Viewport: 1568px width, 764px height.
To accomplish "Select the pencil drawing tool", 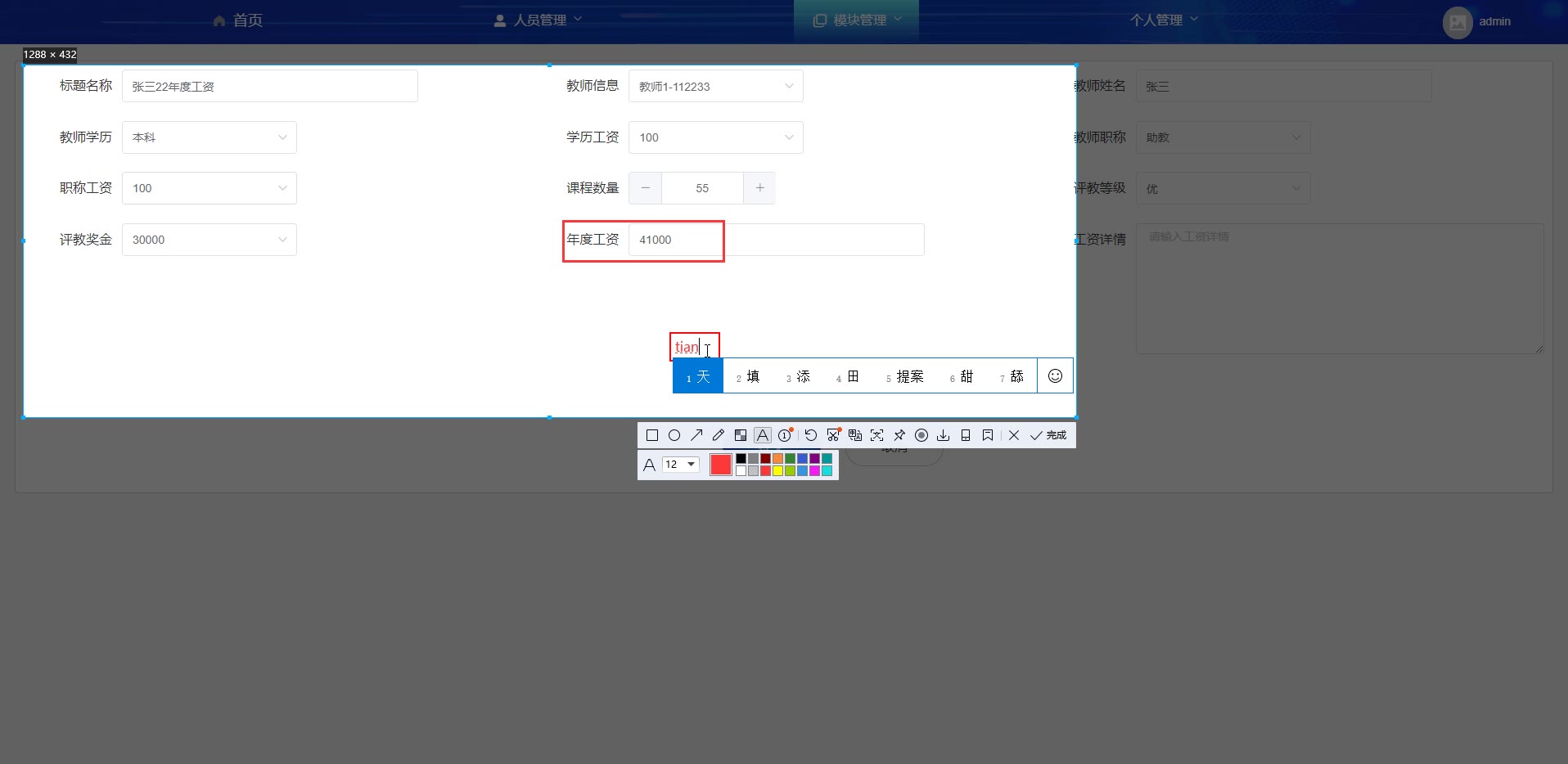I will tap(719, 435).
